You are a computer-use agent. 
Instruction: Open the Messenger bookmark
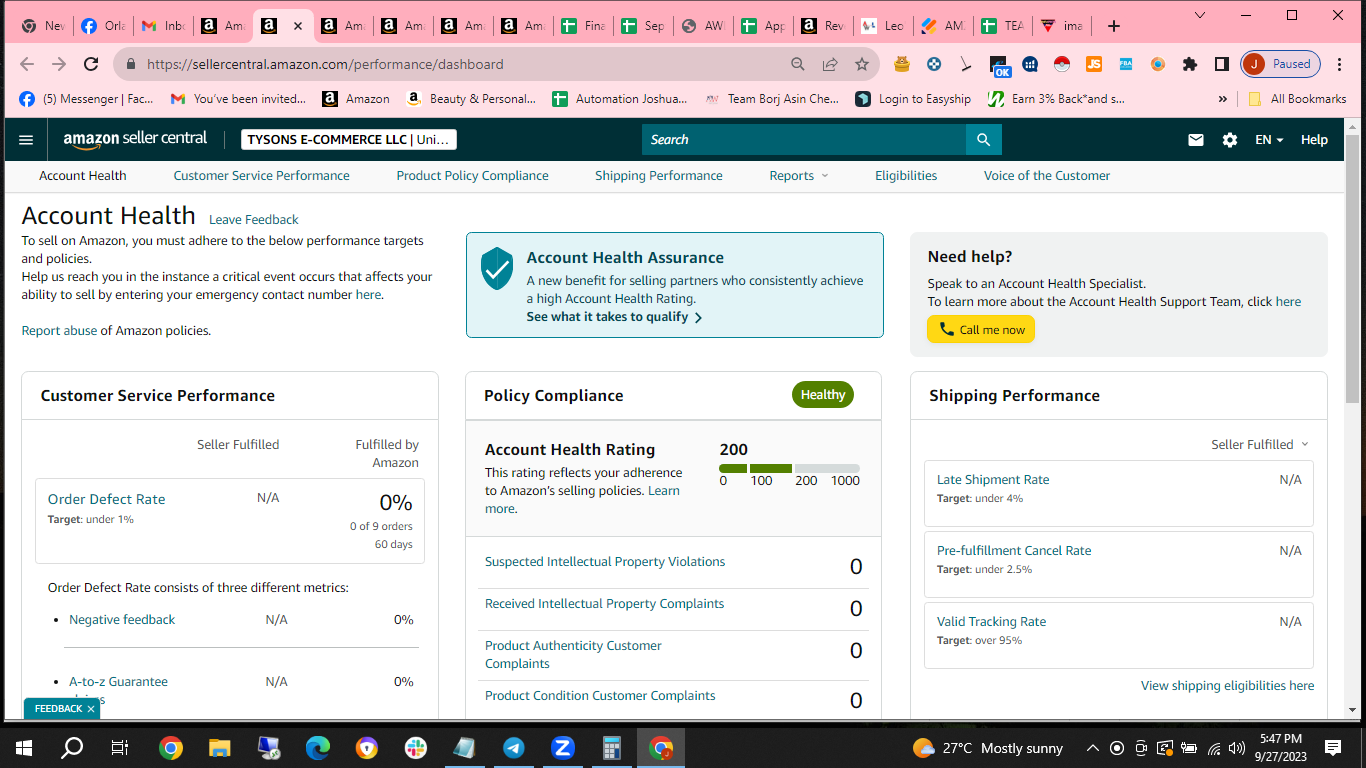click(x=86, y=99)
